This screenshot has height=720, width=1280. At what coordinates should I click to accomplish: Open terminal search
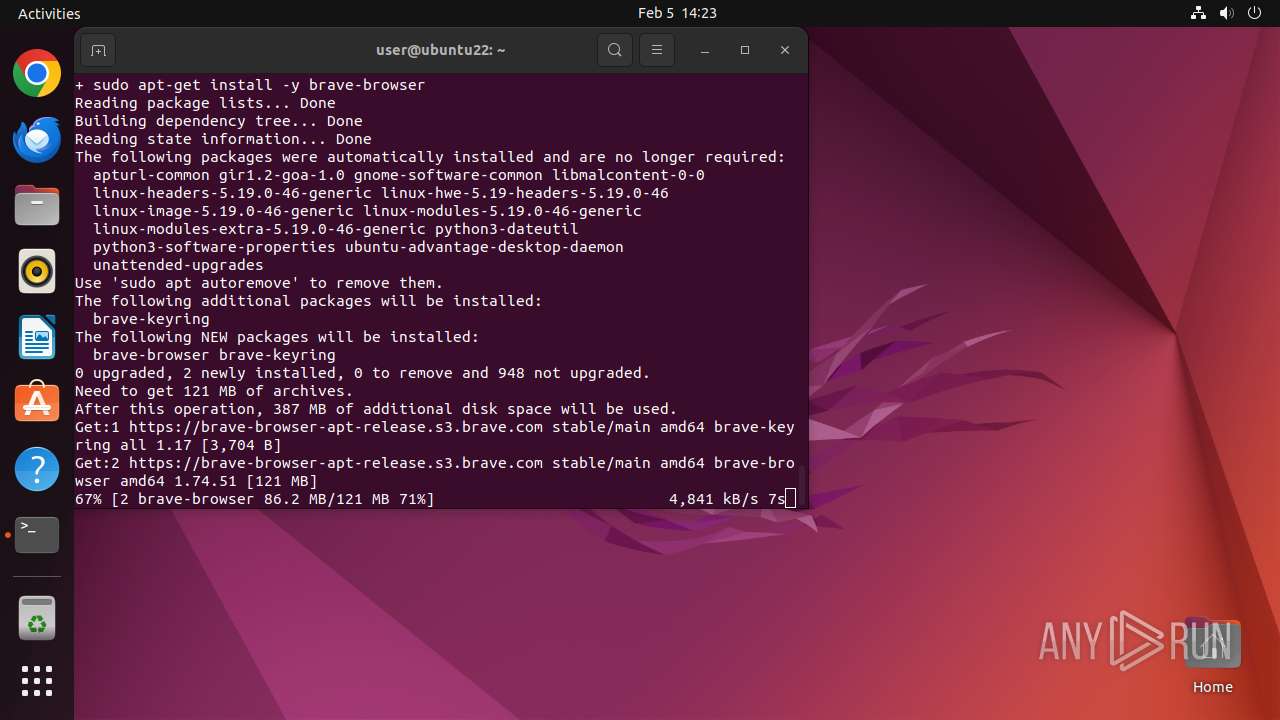pos(615,50)
